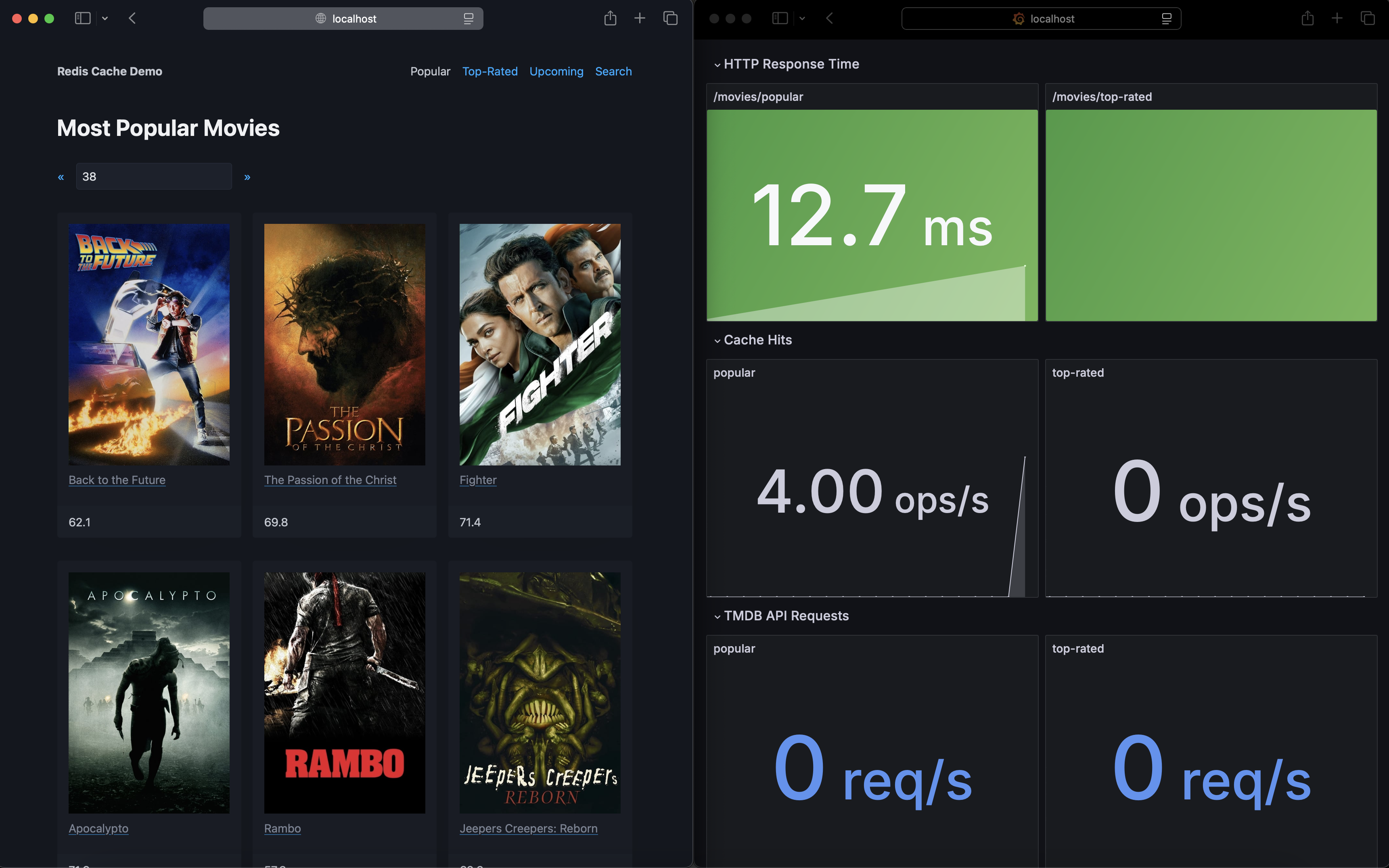Click the page number field showing 38

[153, 176]
